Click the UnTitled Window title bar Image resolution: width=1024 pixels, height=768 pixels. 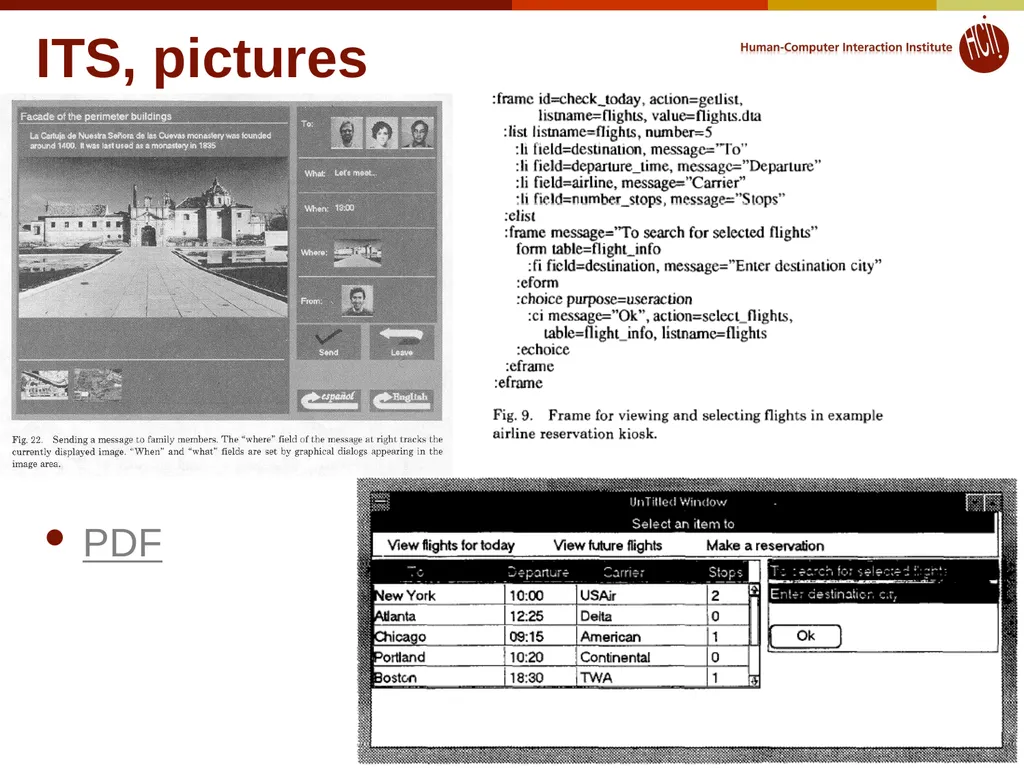(678, 502)
